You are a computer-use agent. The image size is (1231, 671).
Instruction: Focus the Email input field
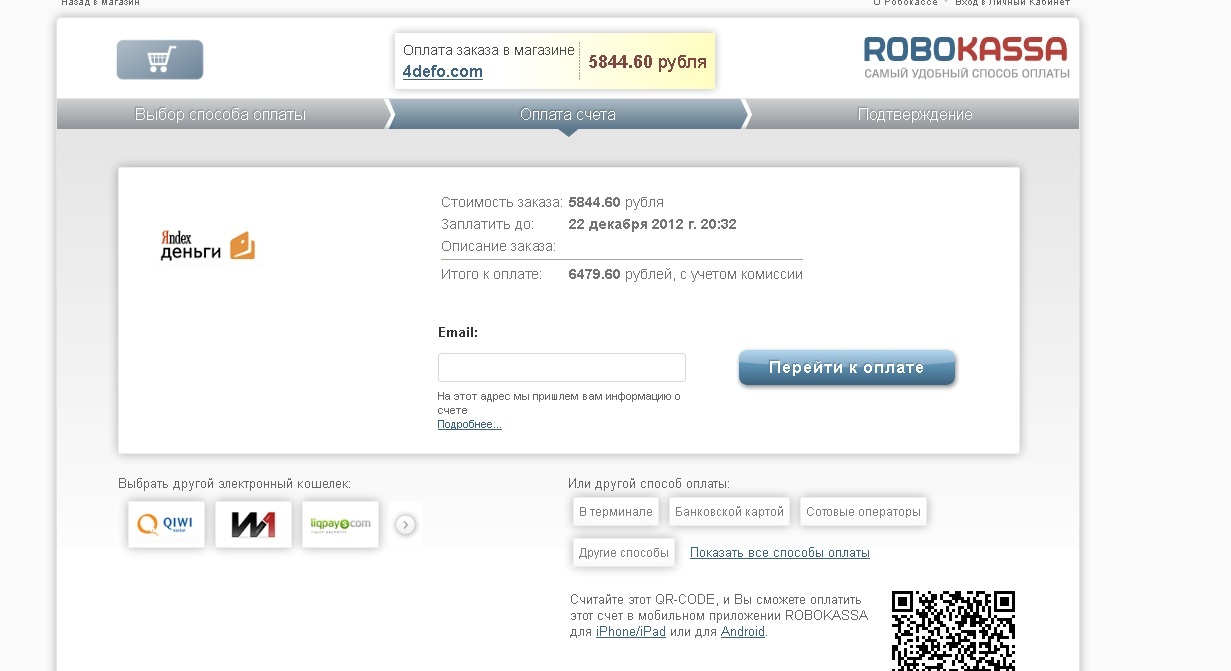562,367
